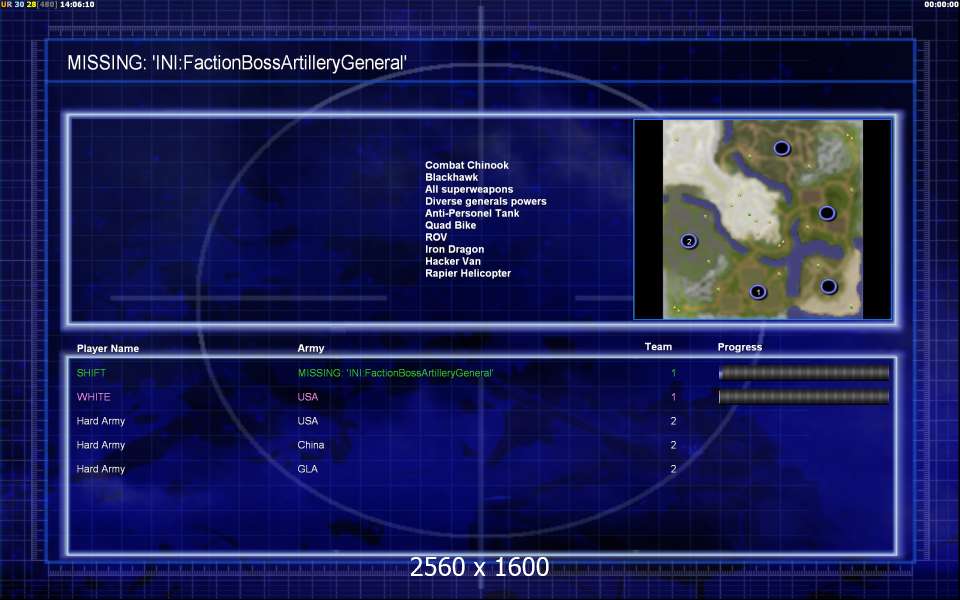The width and height of the screenshot is (960, 600).
Task: Click the China army cell
Action: [311, 445]
